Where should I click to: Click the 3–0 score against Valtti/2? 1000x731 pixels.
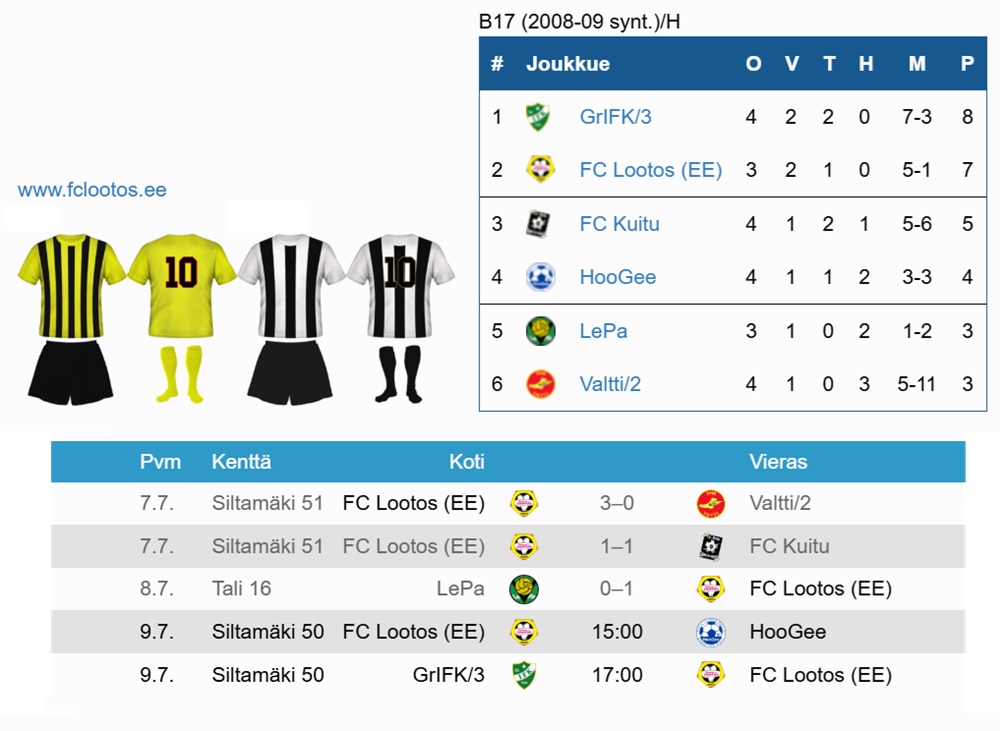617,503
